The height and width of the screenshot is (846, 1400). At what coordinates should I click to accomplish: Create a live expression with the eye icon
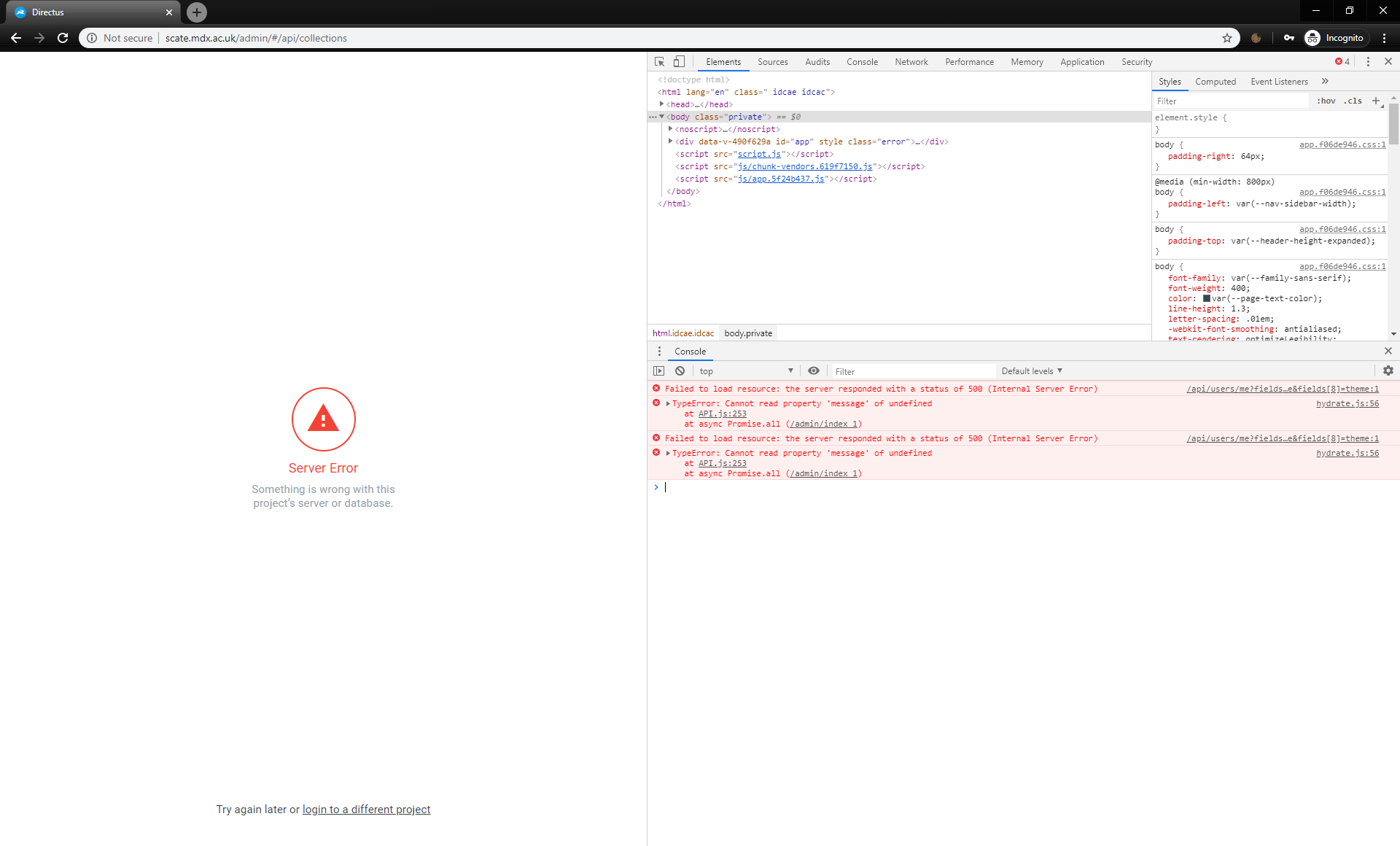(814, 370)
